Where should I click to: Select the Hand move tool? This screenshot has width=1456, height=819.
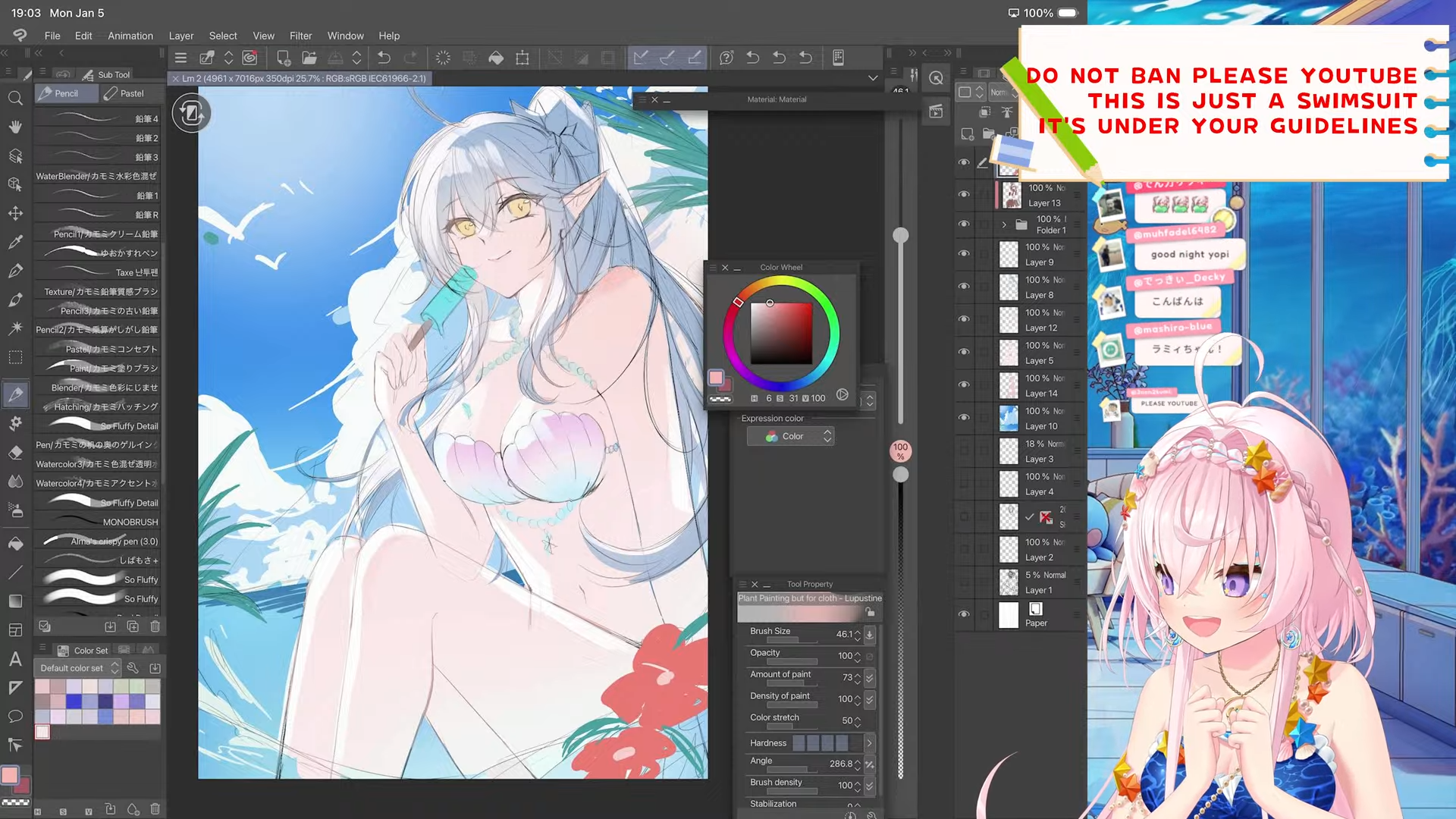15,127
